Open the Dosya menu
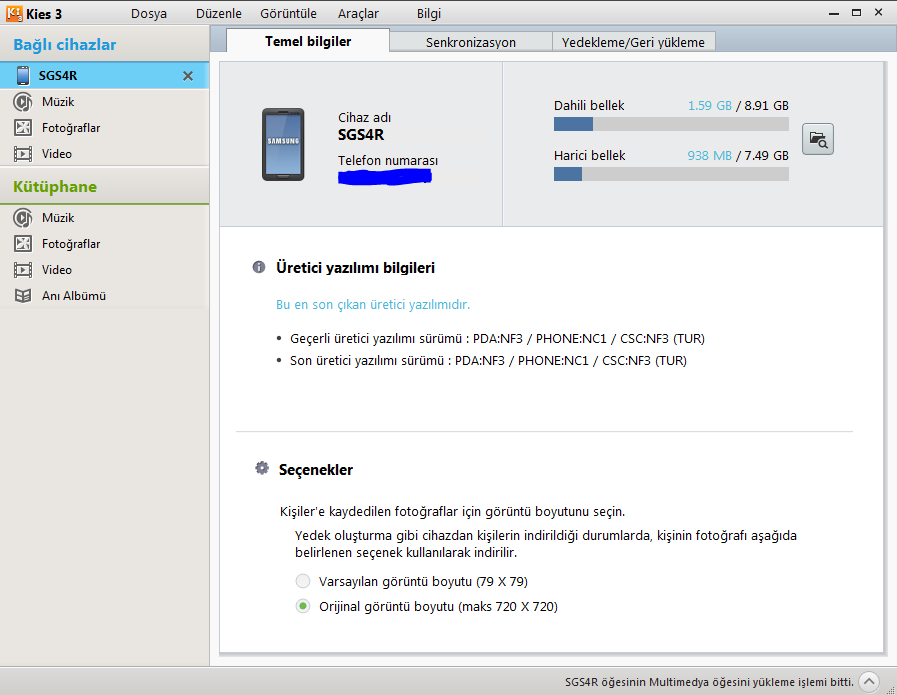897x695 pixels. tap(149, 14)
